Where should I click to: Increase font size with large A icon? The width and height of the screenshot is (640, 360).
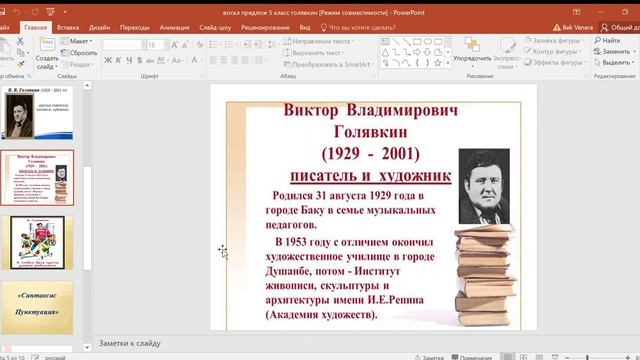pyautogui.click(x=175, y=44)
